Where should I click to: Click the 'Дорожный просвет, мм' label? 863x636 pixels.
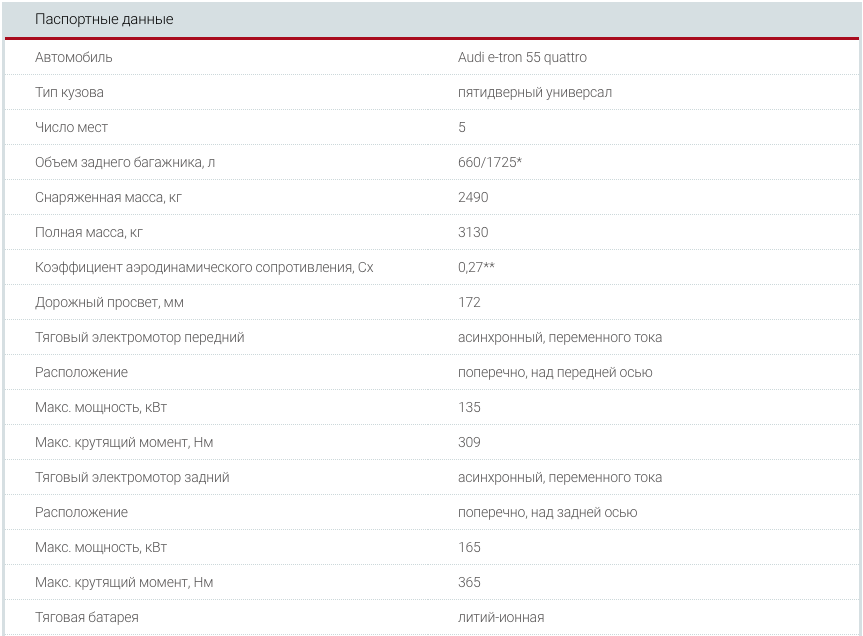(110, 302)
